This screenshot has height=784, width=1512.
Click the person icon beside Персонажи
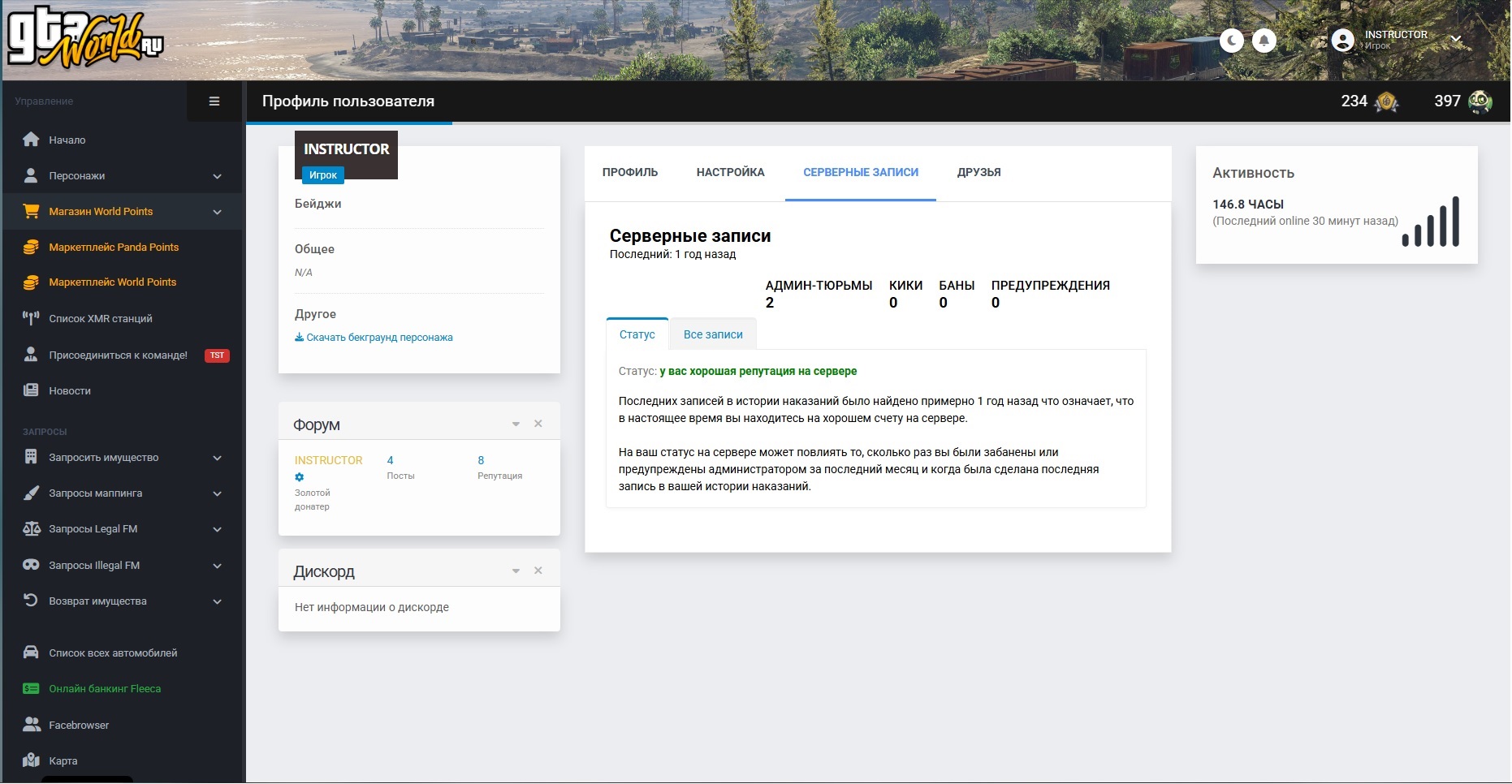(31, 175)
